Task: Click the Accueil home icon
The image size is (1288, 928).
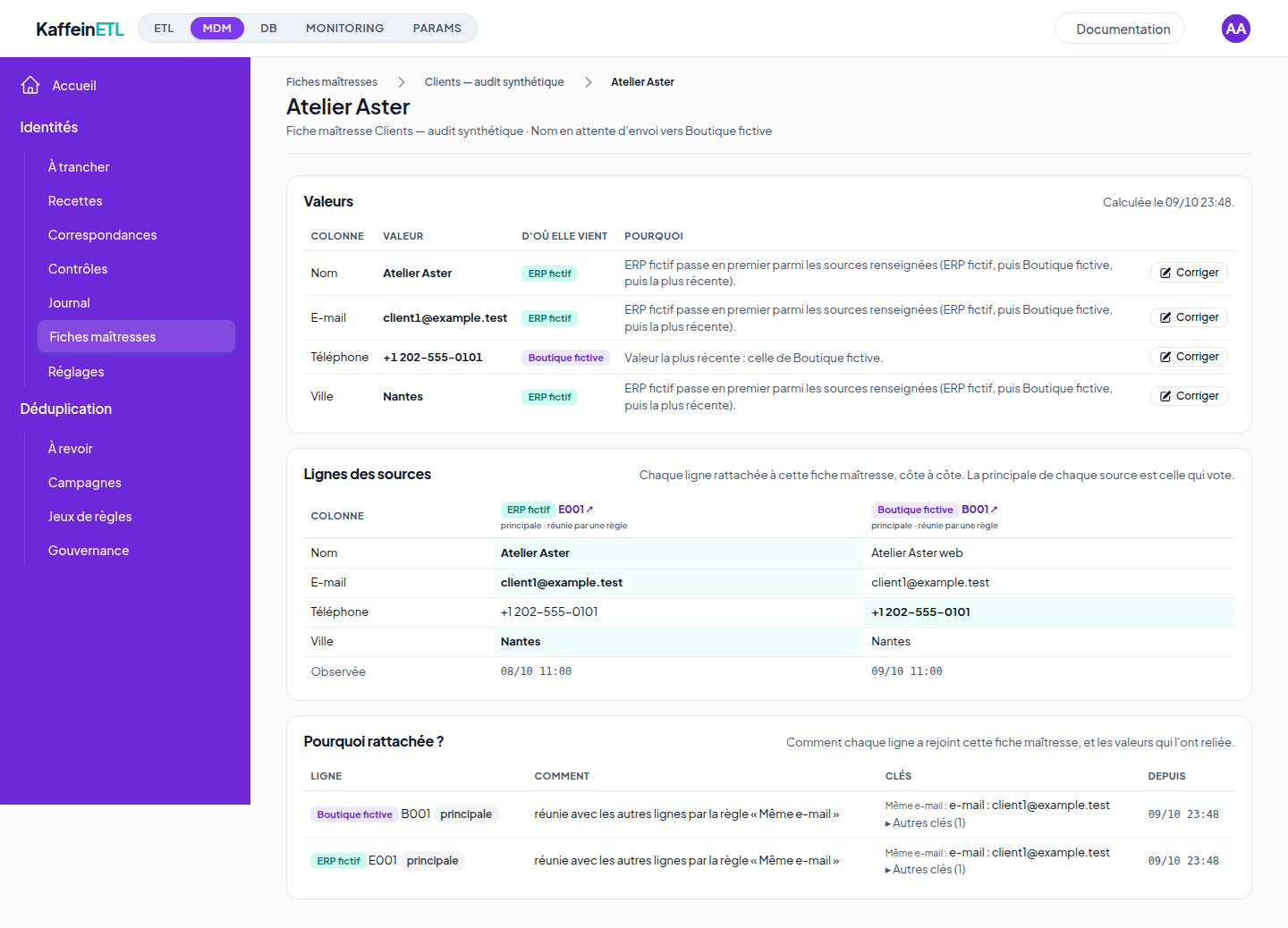Action: click(30, 85)
